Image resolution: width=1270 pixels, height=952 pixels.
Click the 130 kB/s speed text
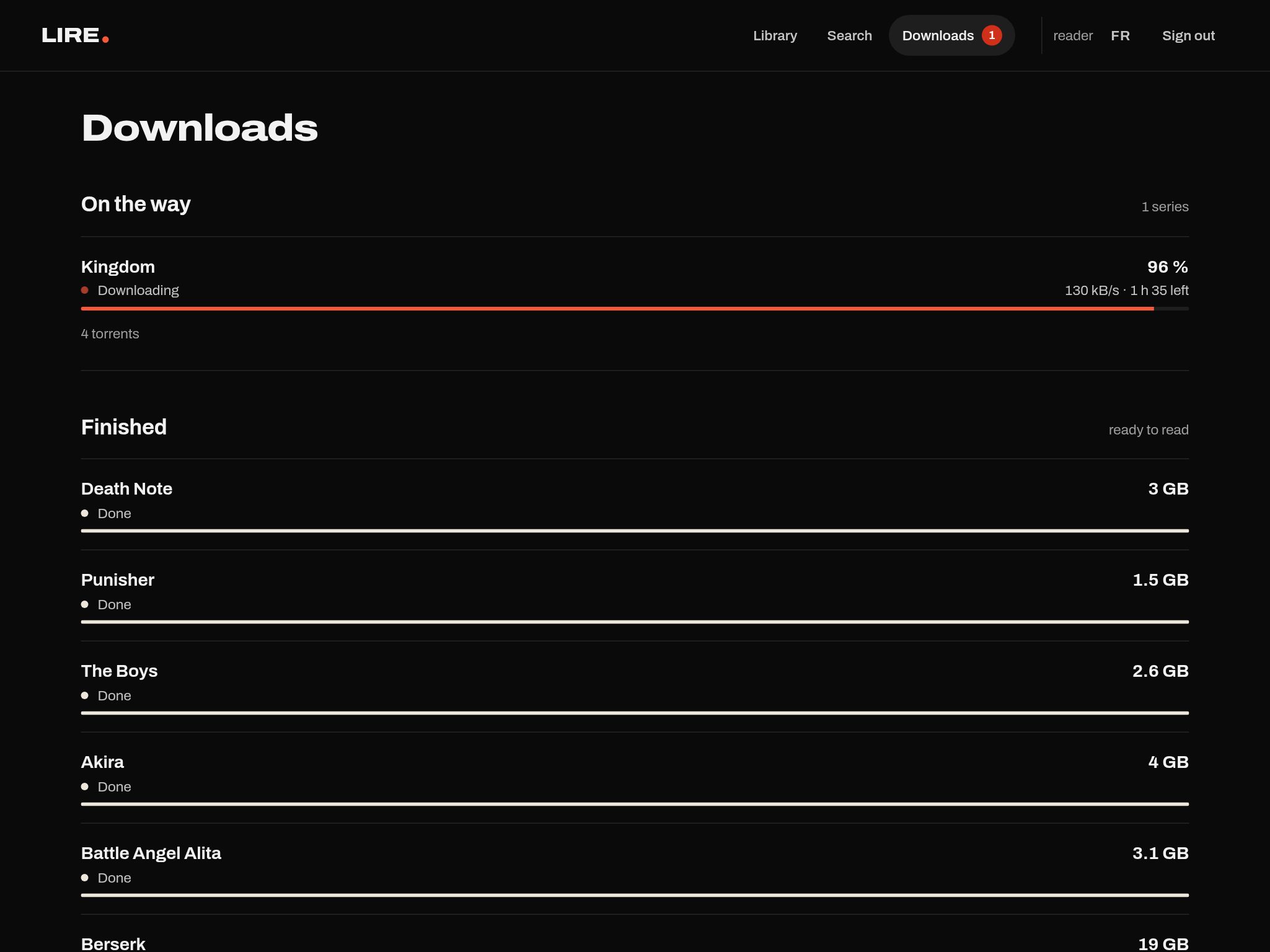pos(1091,290)
